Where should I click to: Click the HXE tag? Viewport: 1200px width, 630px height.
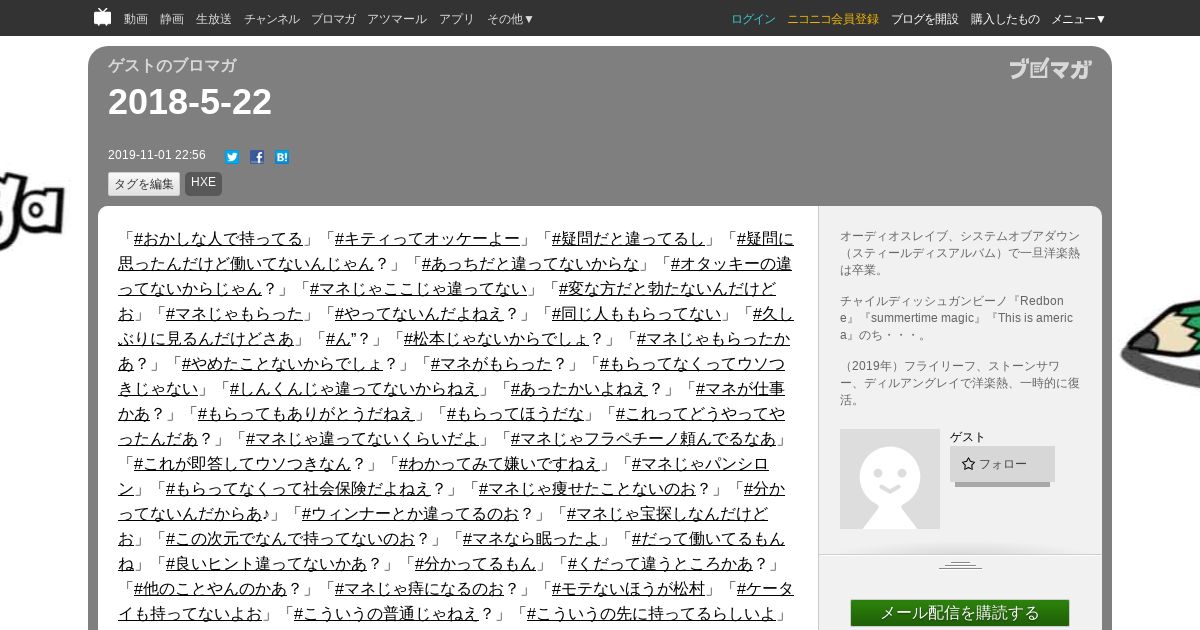[203, 183]
